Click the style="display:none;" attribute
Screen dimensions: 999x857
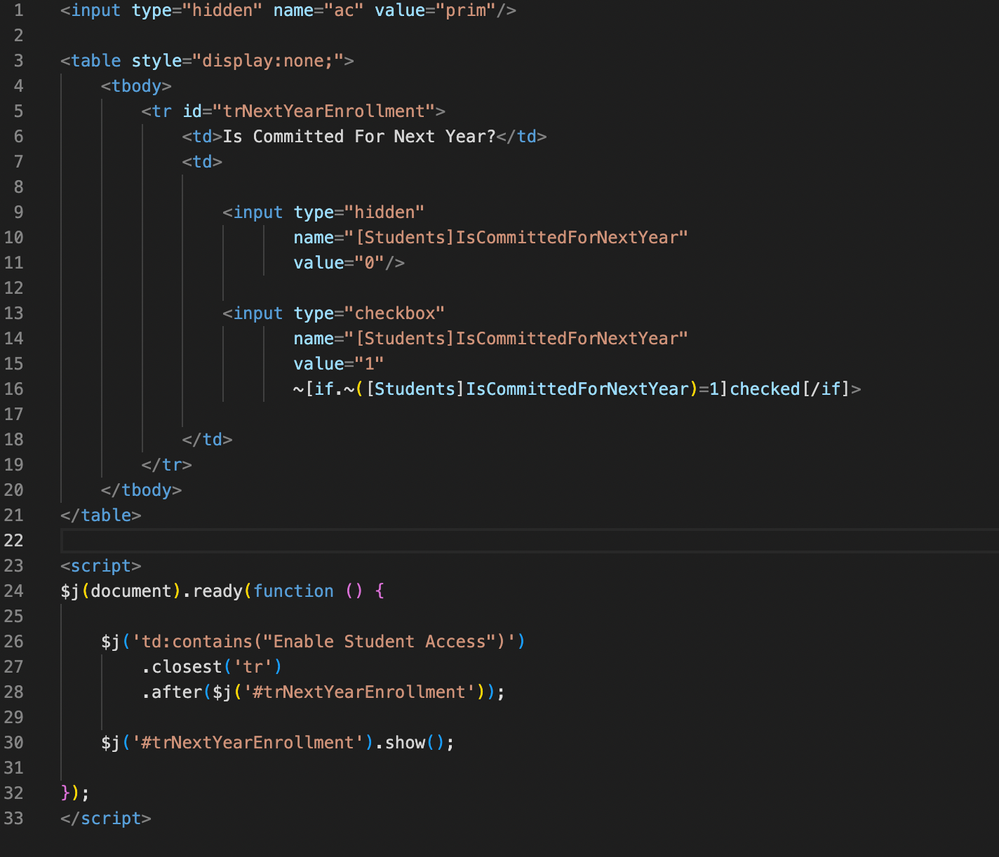237,61
